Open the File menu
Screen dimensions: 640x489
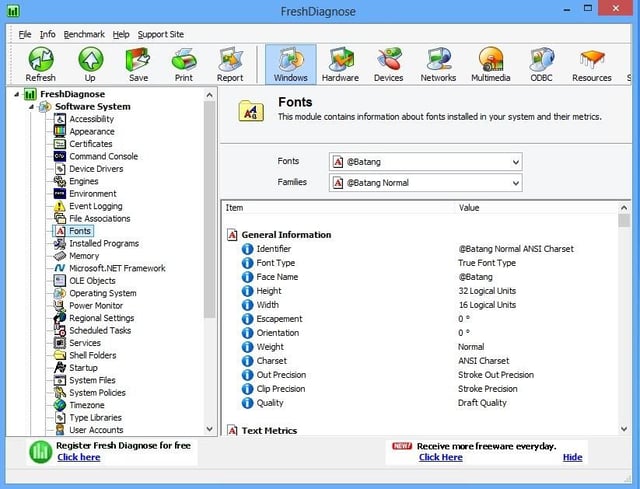coord(25,34)
